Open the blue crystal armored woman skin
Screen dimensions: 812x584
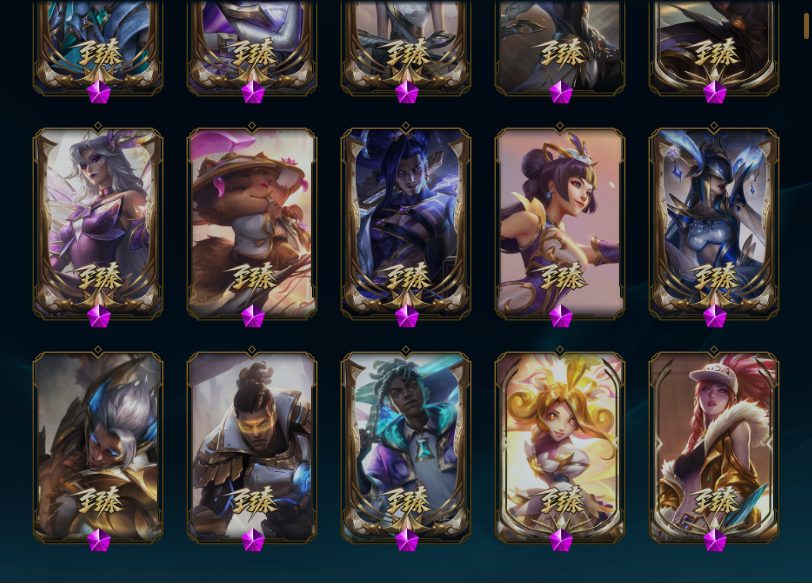(714, 223)
